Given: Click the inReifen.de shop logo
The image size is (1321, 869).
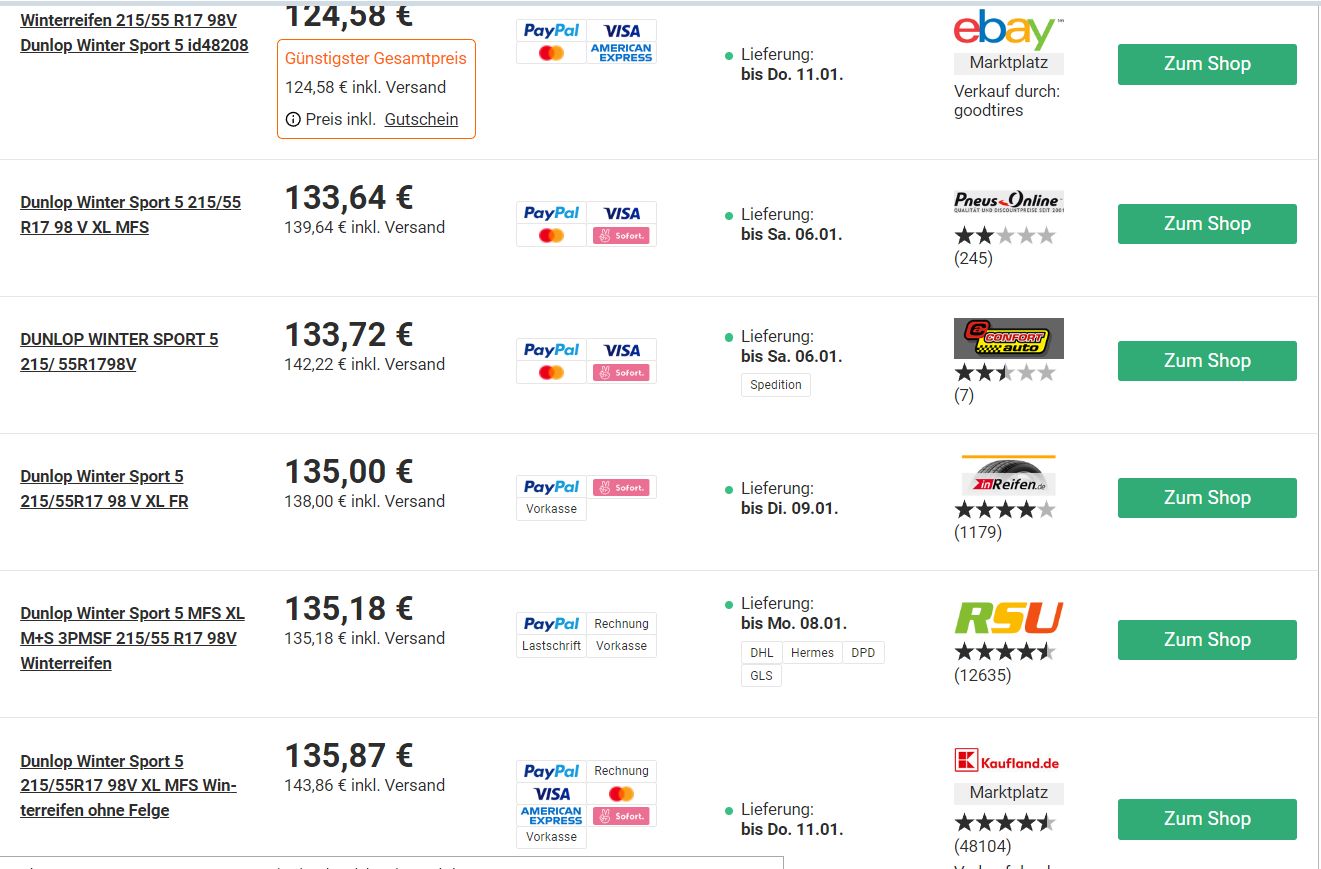Looking at the screenshot, I should click(x=1008, y=476).
